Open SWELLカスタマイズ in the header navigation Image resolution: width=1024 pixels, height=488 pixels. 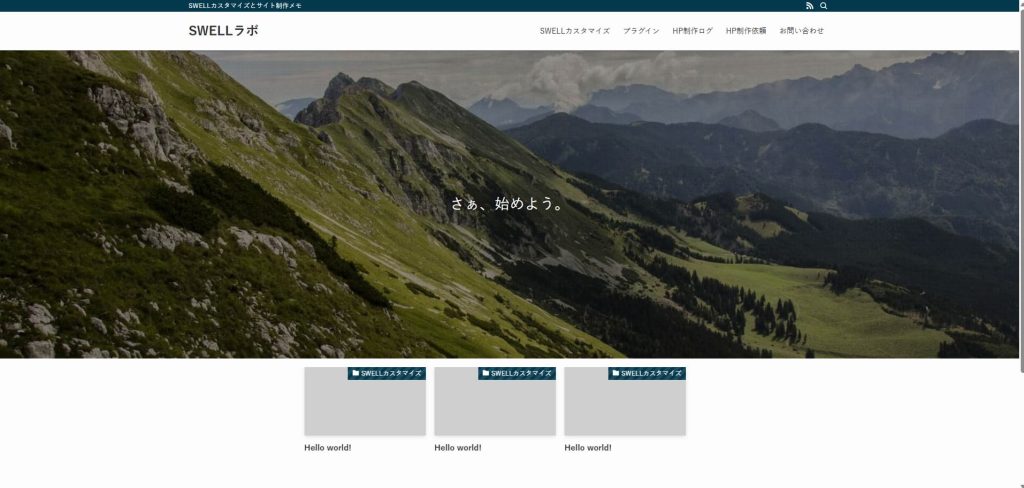click(574, 31)
